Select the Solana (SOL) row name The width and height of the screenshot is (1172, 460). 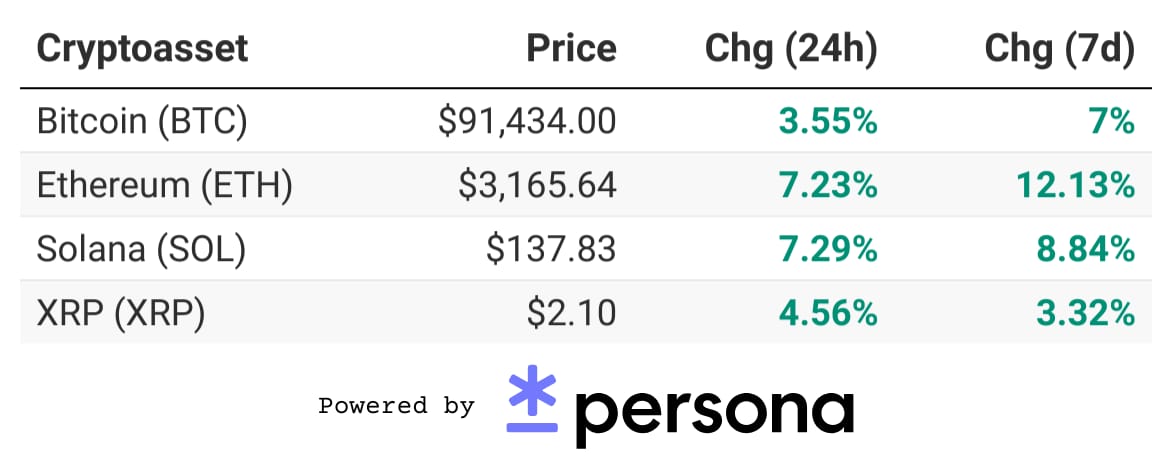click(x=141, y=248)
